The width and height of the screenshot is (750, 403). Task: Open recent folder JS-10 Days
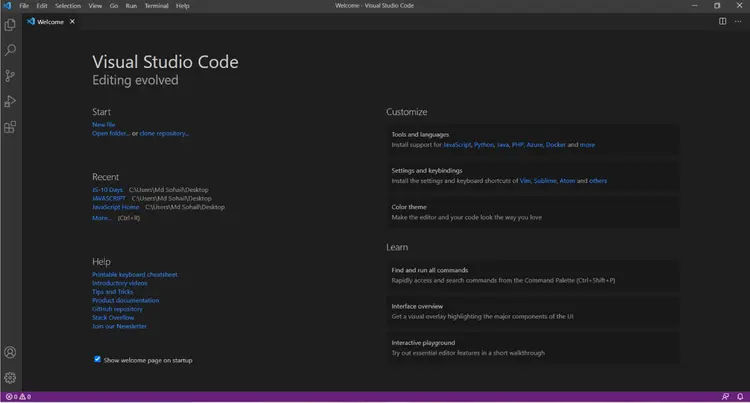point(108,190)
